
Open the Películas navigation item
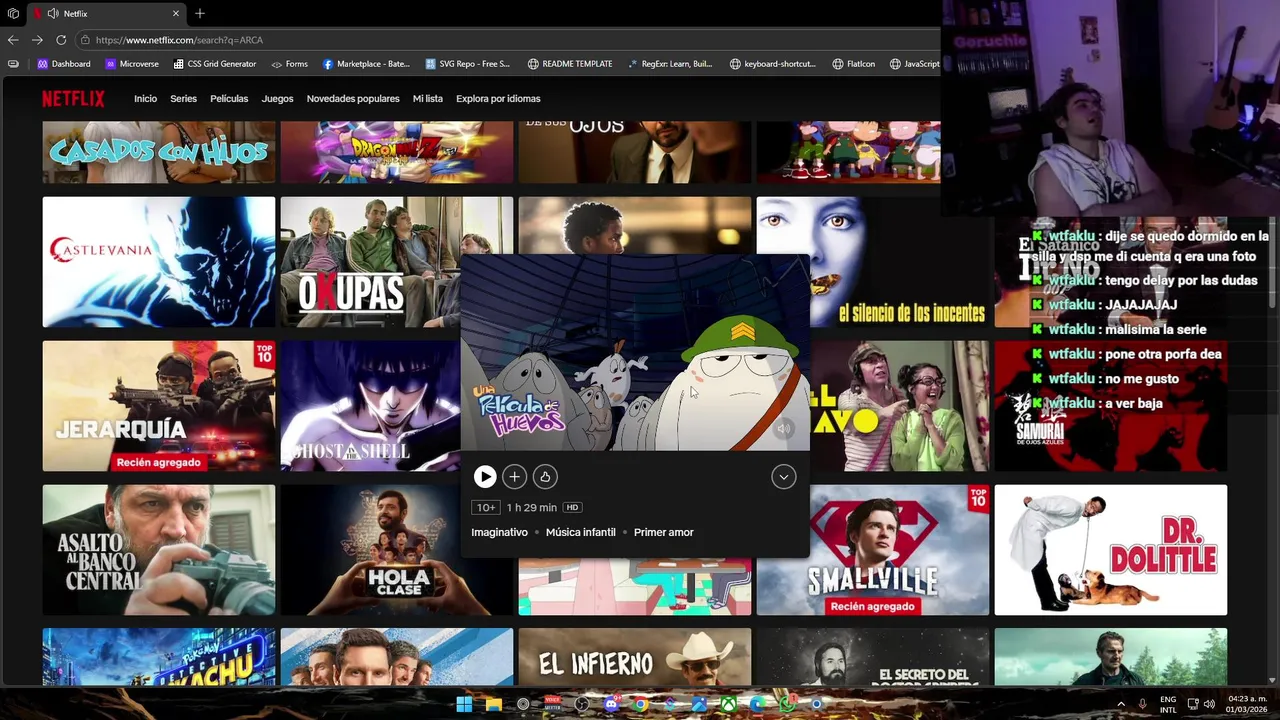pos(229,99)
